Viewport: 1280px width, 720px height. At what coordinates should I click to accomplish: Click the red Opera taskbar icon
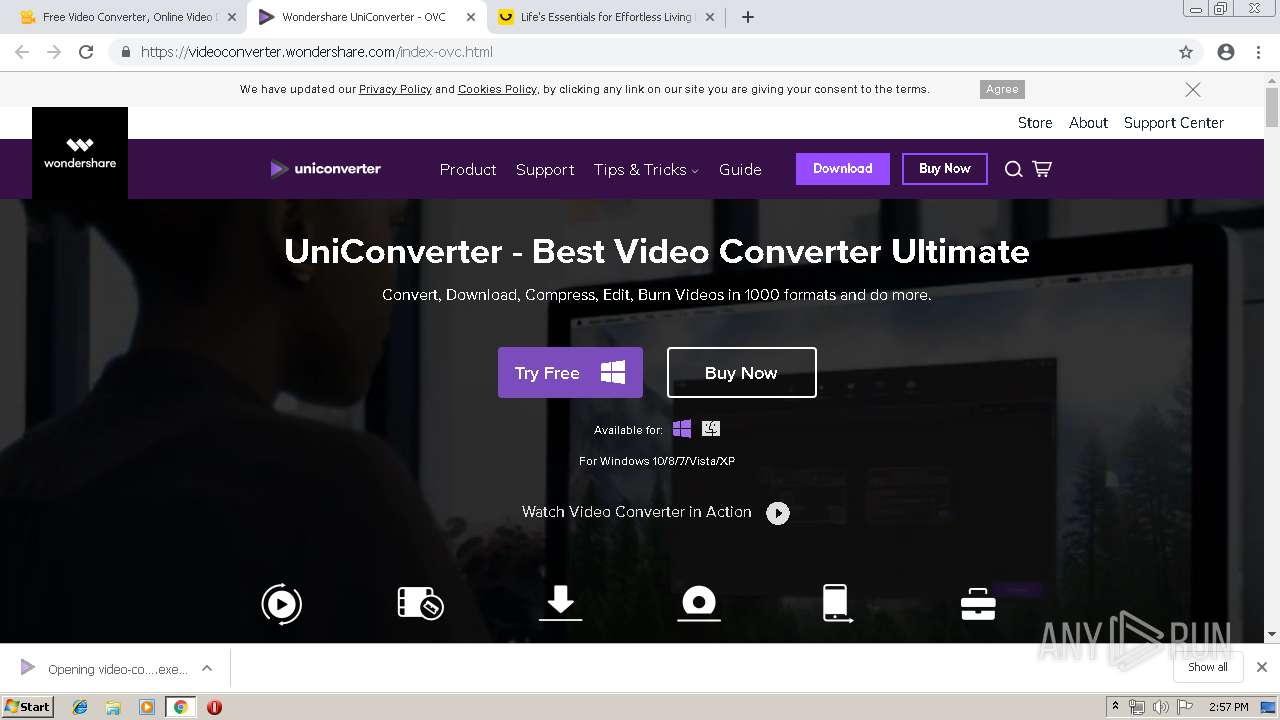[214, 707]
